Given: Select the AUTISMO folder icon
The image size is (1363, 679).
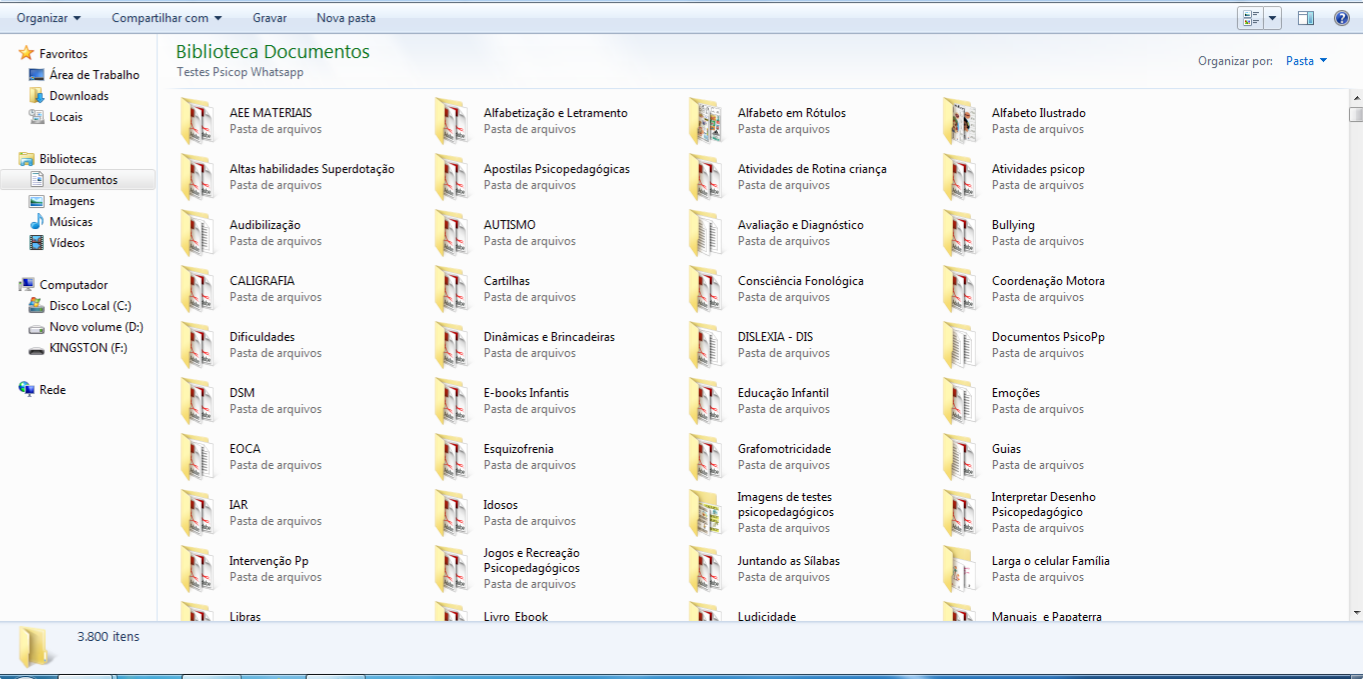Looking at the screenshot, I should (452, 233).
